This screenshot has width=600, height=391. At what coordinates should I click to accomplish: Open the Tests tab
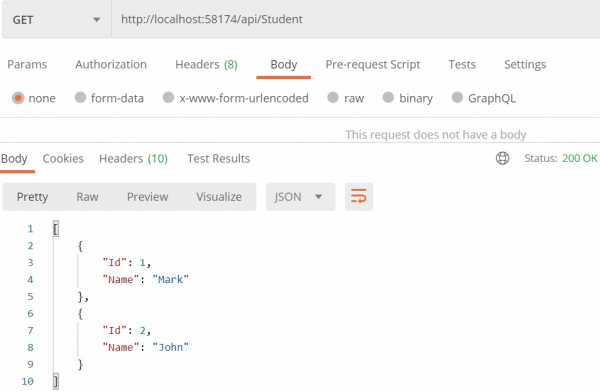point(462,64)
